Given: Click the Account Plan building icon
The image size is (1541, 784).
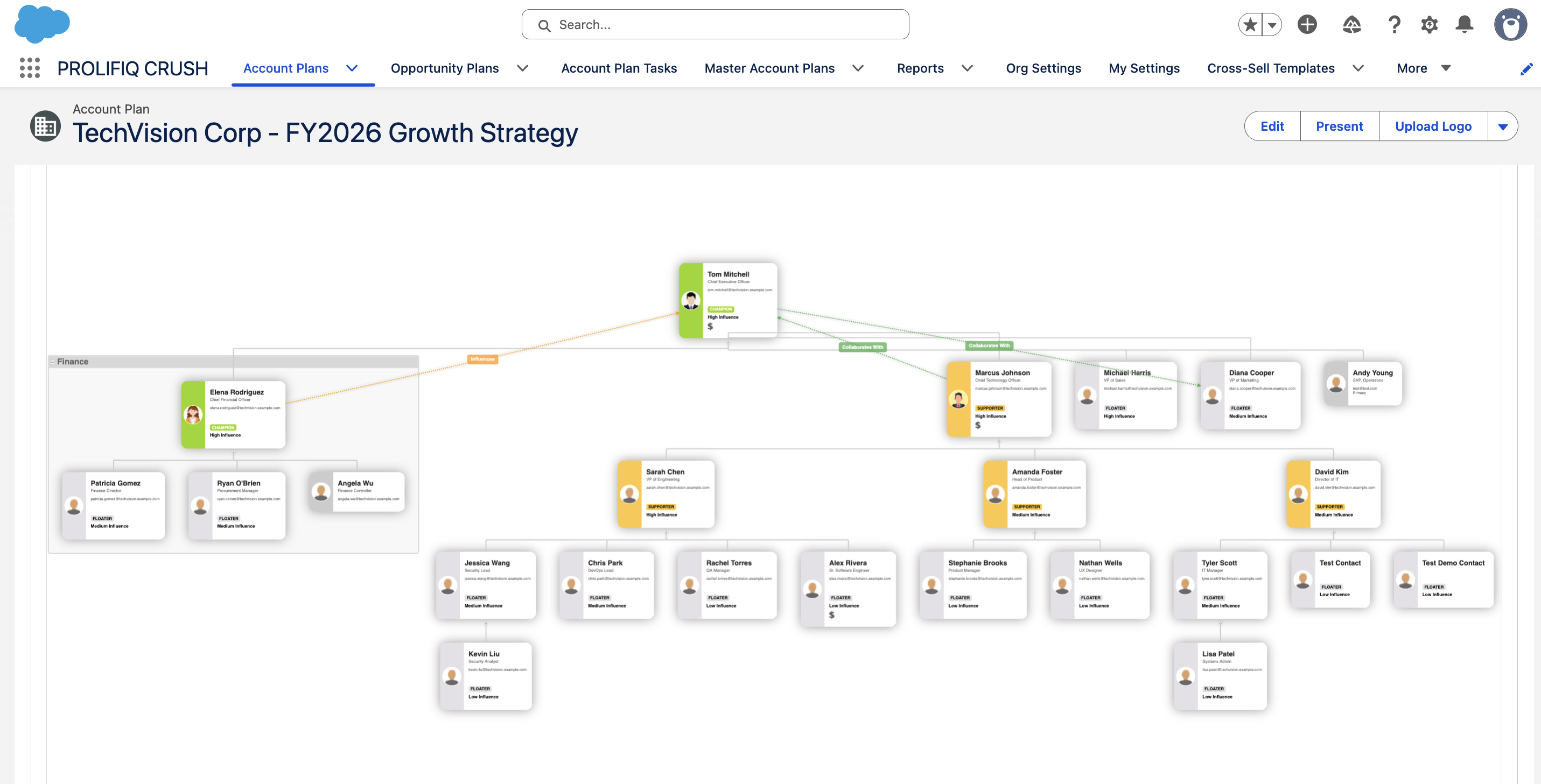Looking at the screenshot, I should (45, 125).
